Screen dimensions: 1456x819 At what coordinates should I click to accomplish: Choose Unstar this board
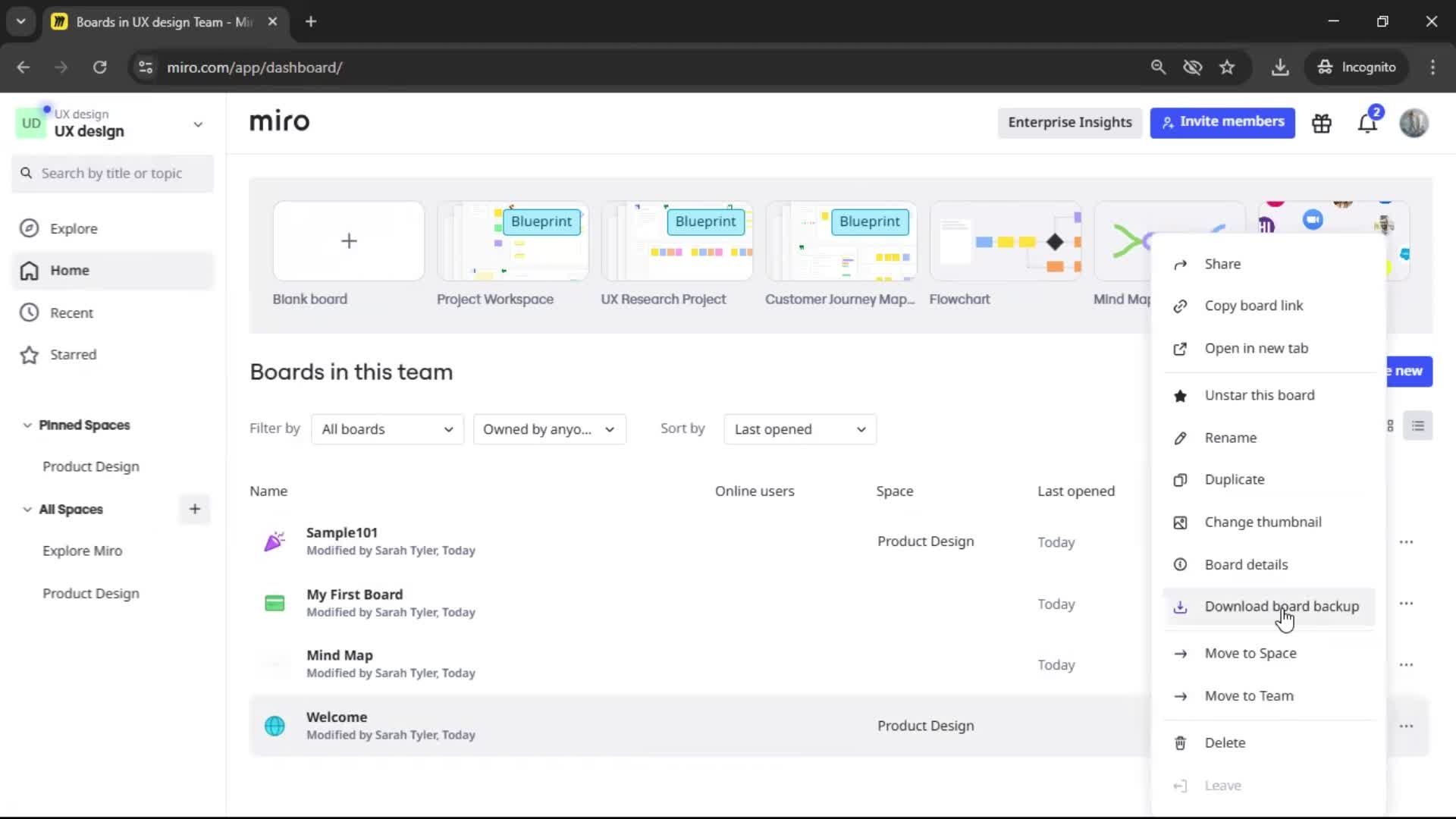point(1269,395)
